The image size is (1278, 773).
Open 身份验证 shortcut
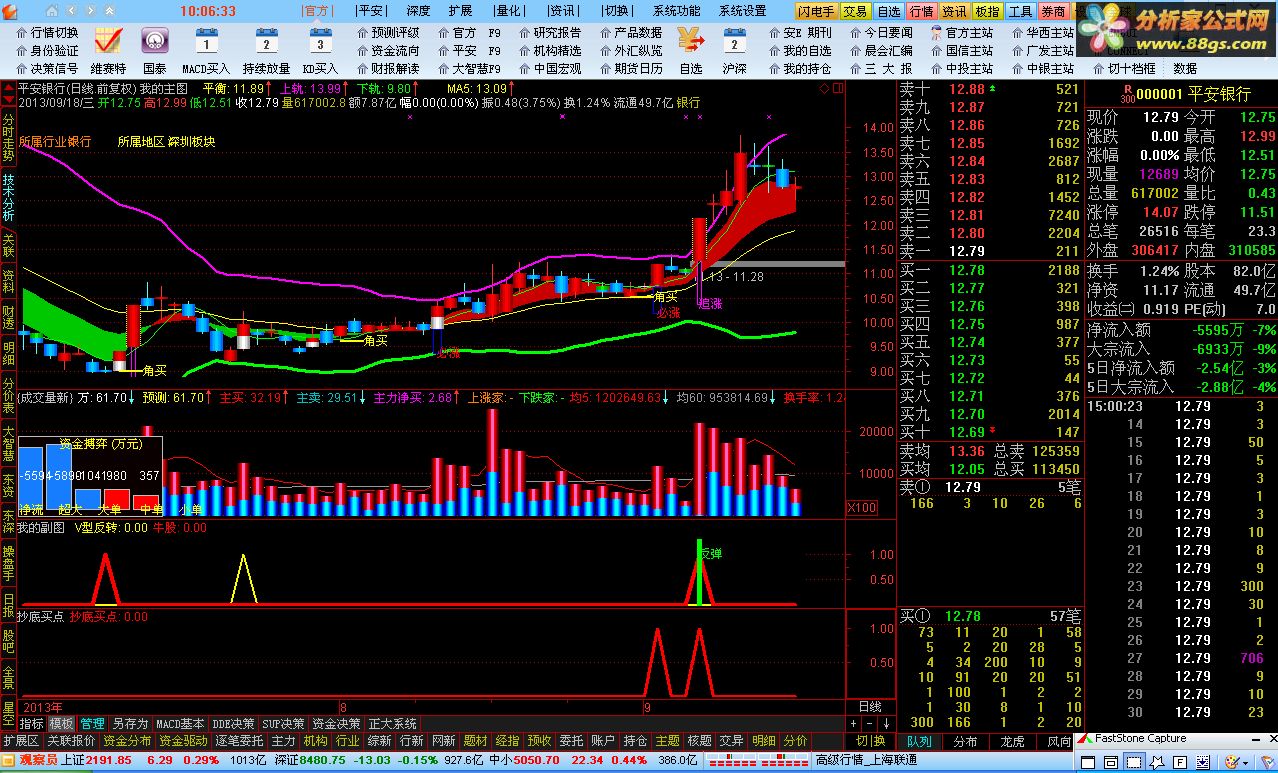coord(46,51)
